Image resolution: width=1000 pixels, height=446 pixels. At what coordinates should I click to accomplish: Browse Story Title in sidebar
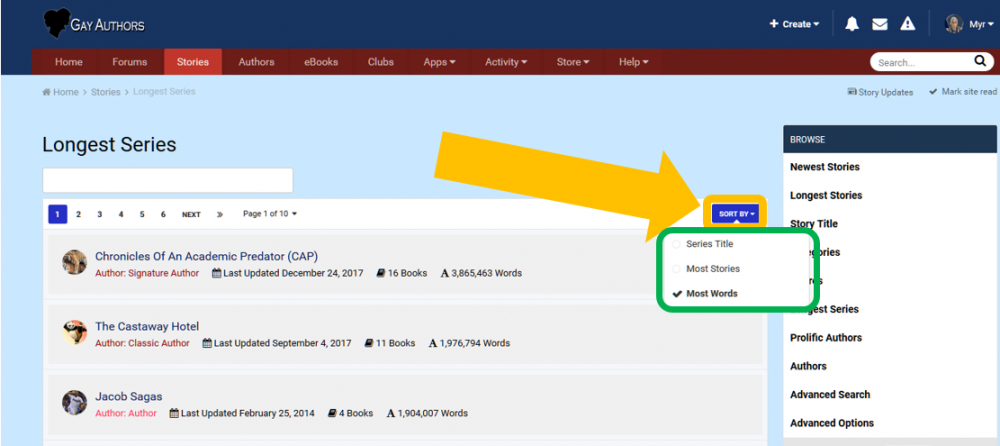point(814,223)
